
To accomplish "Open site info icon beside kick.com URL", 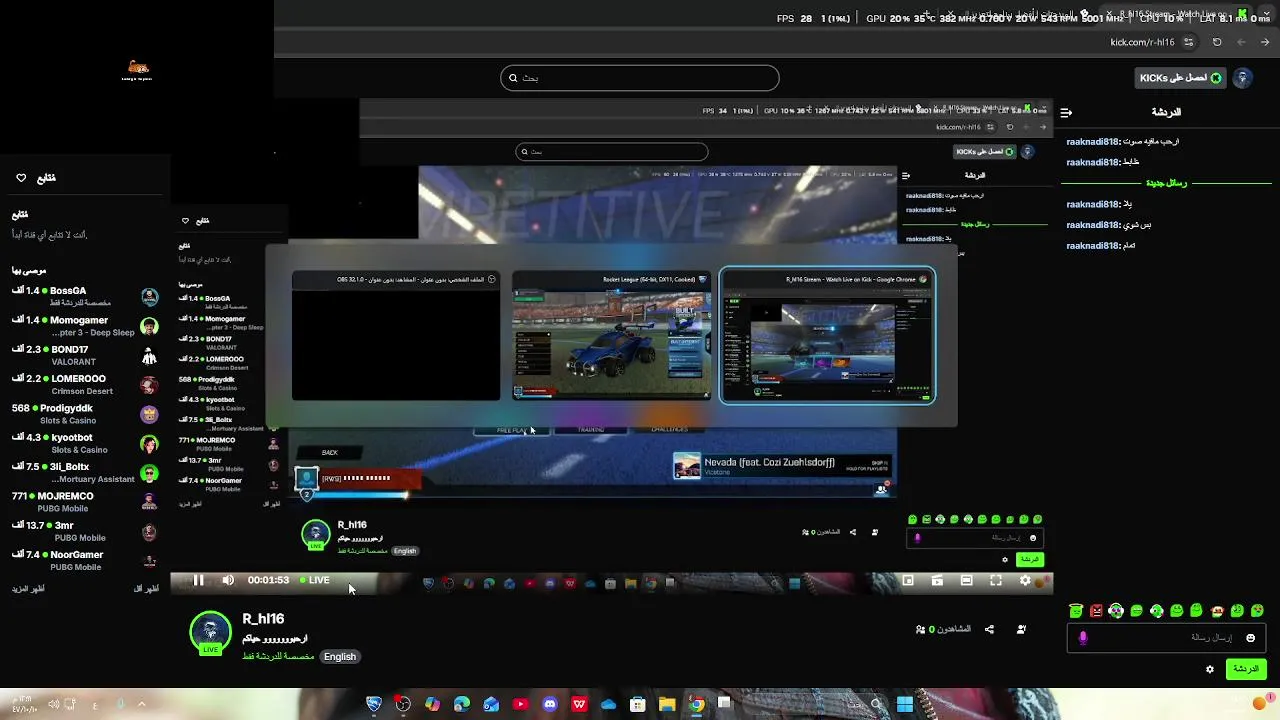I will tap(1188, 42).
